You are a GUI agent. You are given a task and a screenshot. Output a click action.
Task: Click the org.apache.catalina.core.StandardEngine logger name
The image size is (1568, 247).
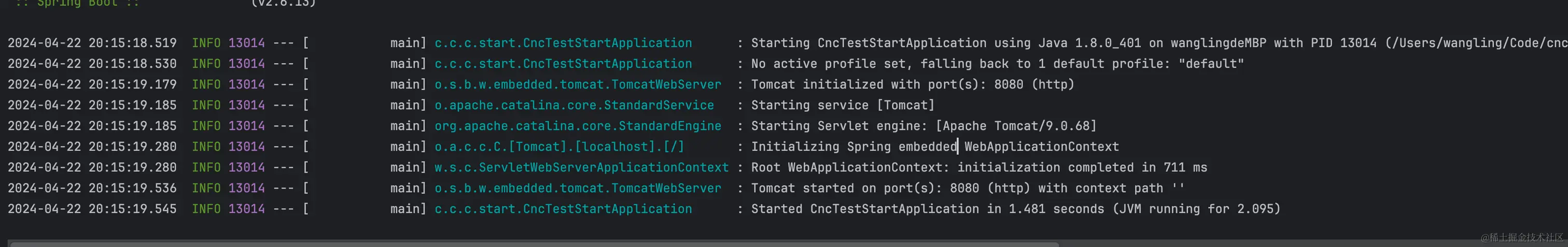point(577,126)
